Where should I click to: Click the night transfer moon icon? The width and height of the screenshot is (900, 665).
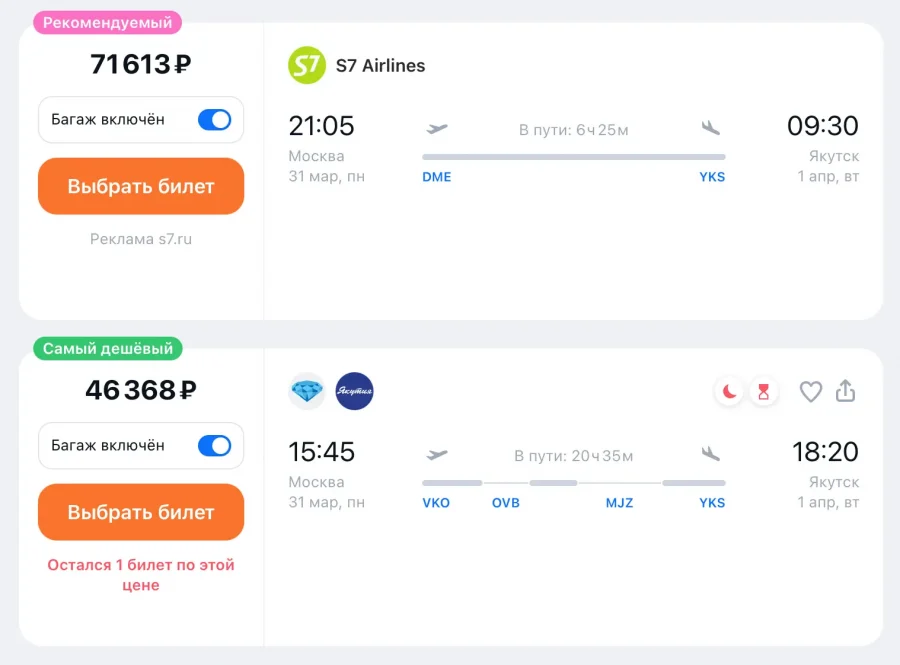pos(730,392)
